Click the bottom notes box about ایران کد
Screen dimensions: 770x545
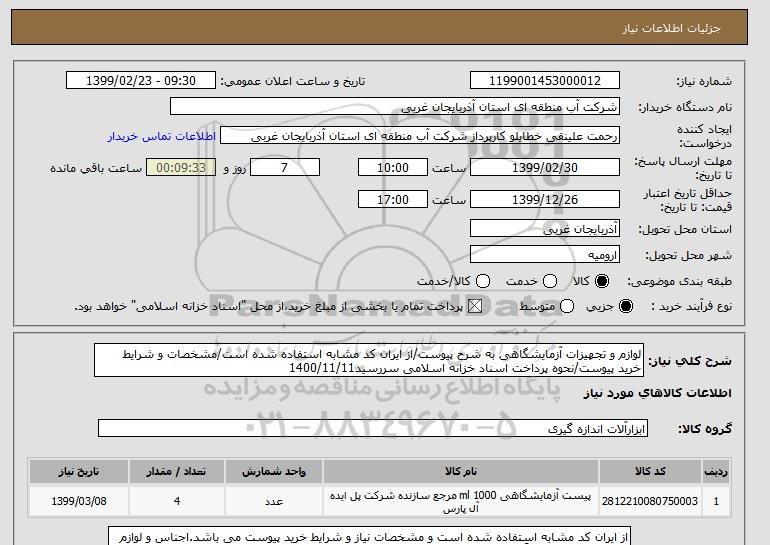click(x=369, y=536)
